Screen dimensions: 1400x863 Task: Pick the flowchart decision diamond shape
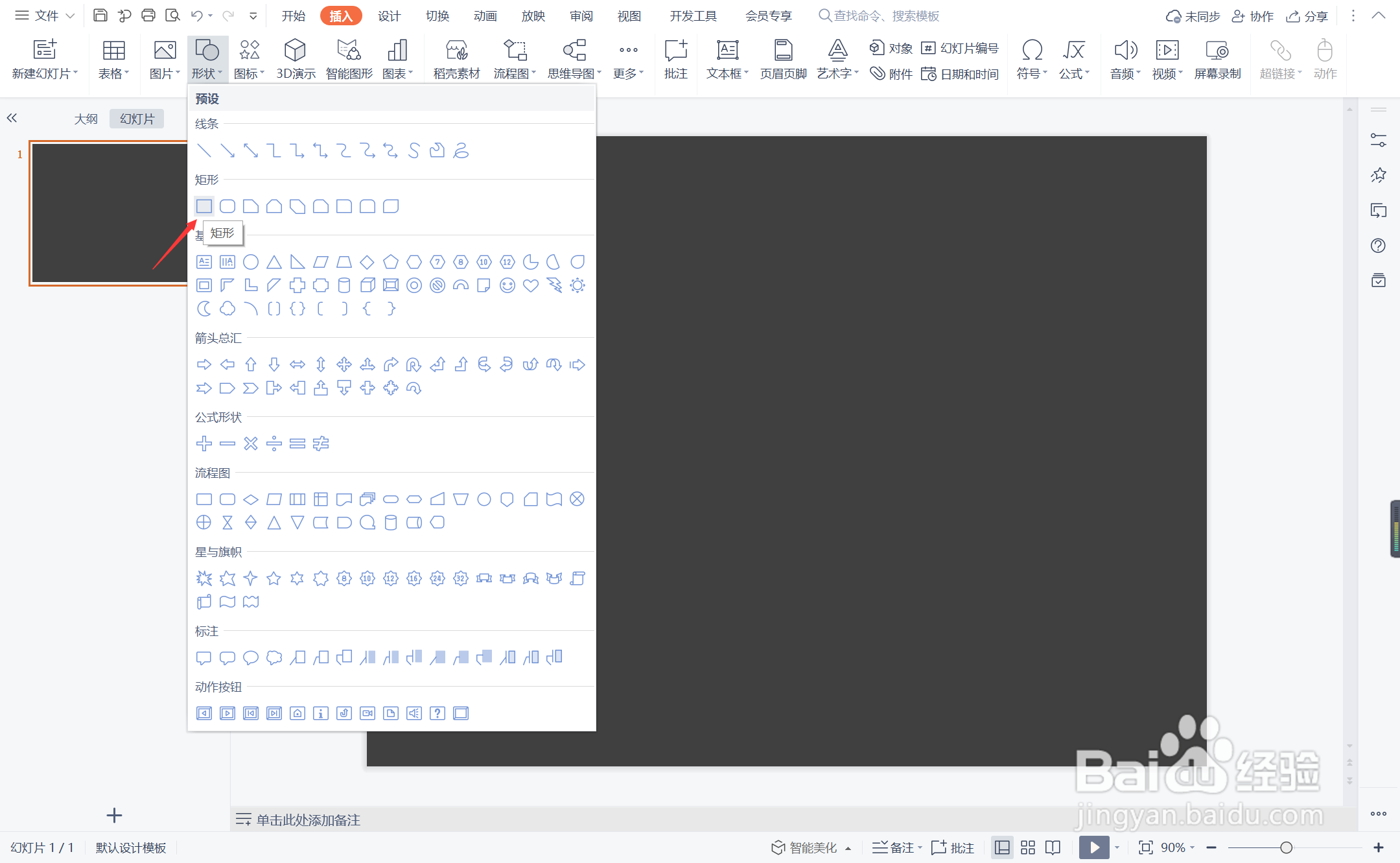(x=251, y=499)
